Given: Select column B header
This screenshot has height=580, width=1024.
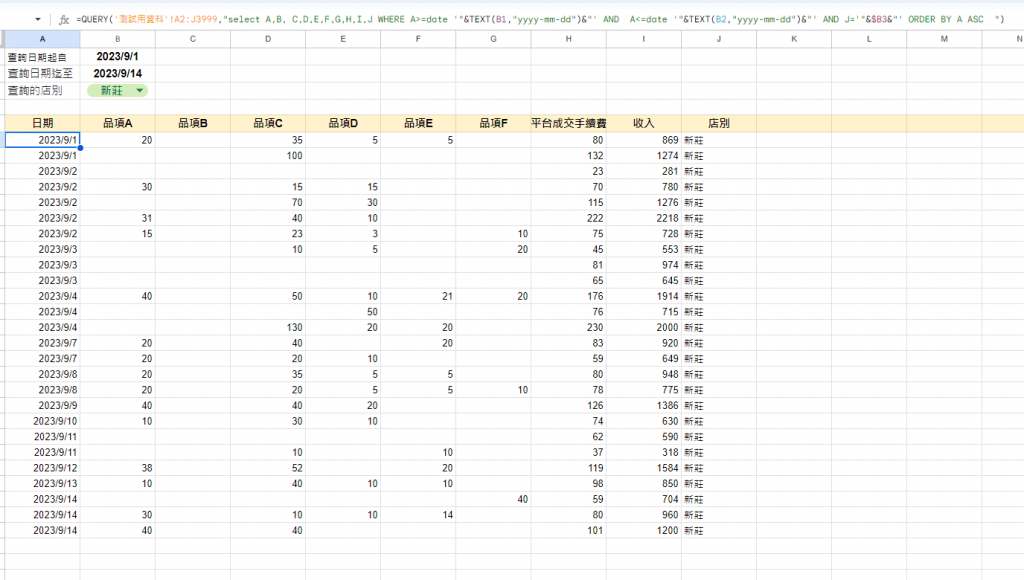Looking at the screenshot, I should pos(118,39).
